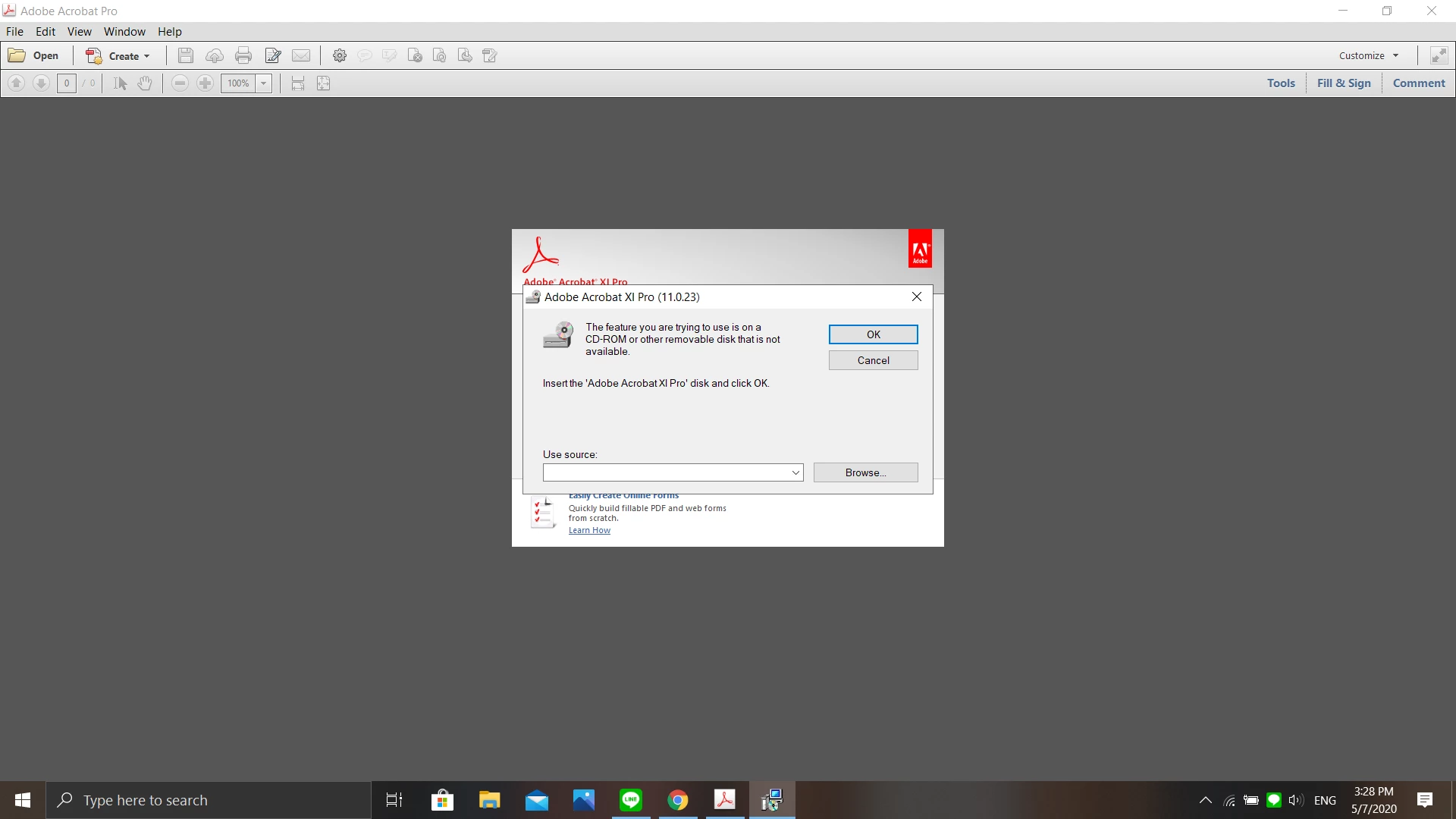Open the Window menu
Image resolution: width=1456 pixels, height=819 pixels.
click(124, 31)
